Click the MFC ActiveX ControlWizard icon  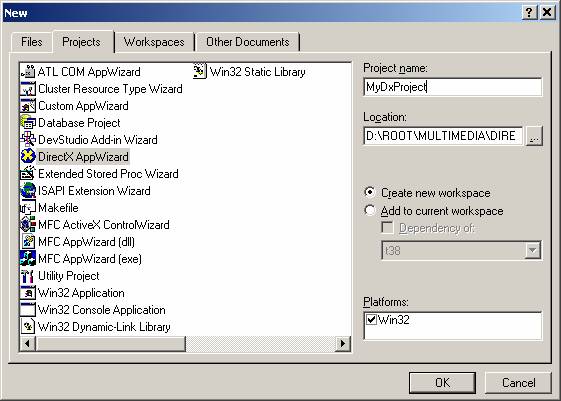click(28, 224)
